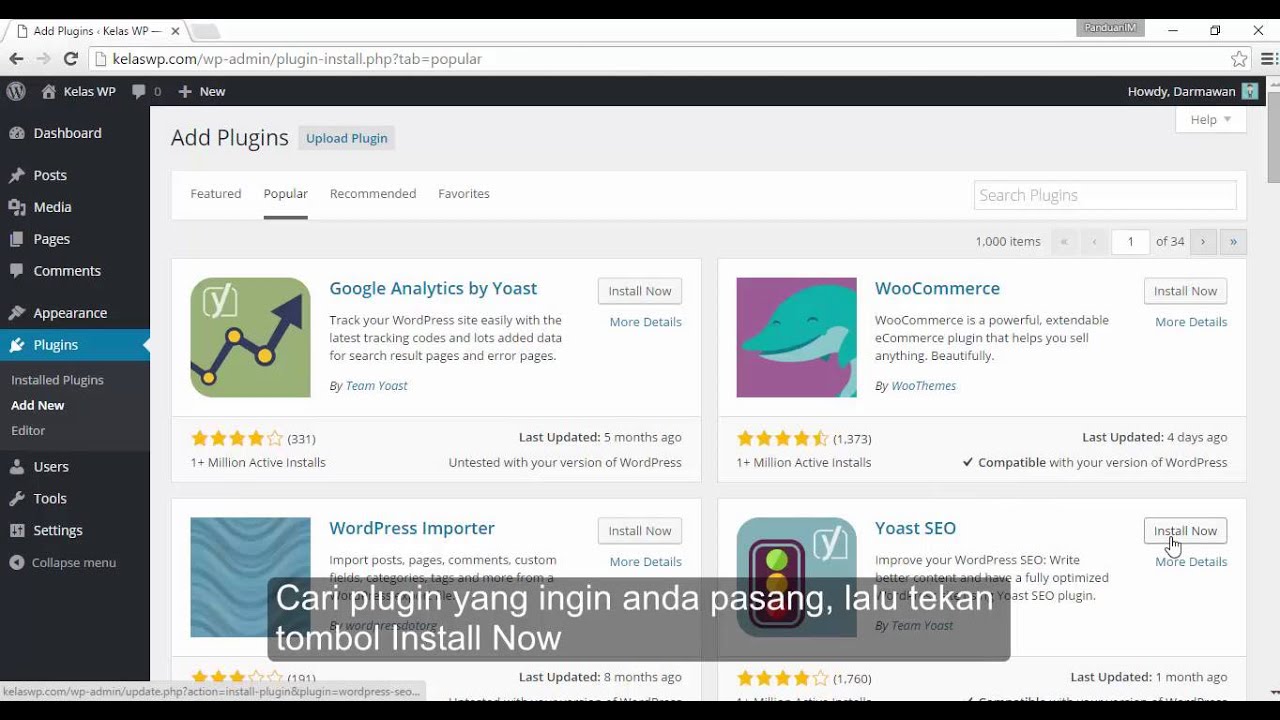Bookmark this page with star icon
Viewport: 1280px width, 720px height.
pos(1239,59)
